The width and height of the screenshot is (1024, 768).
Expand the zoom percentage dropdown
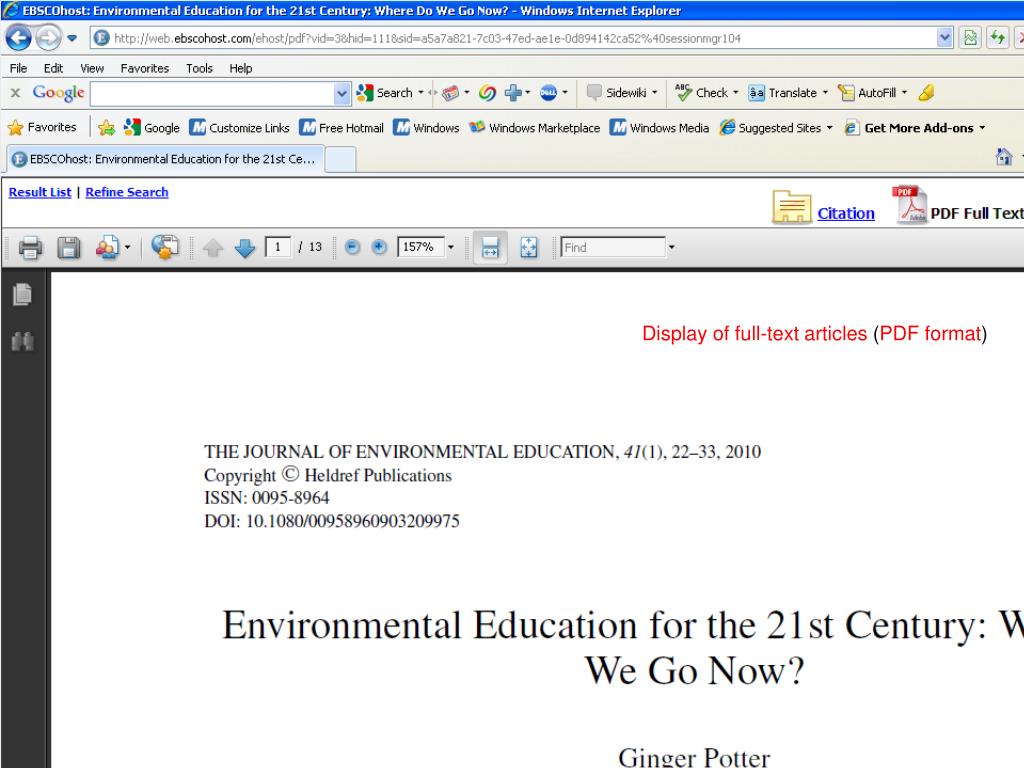[451, 247]
